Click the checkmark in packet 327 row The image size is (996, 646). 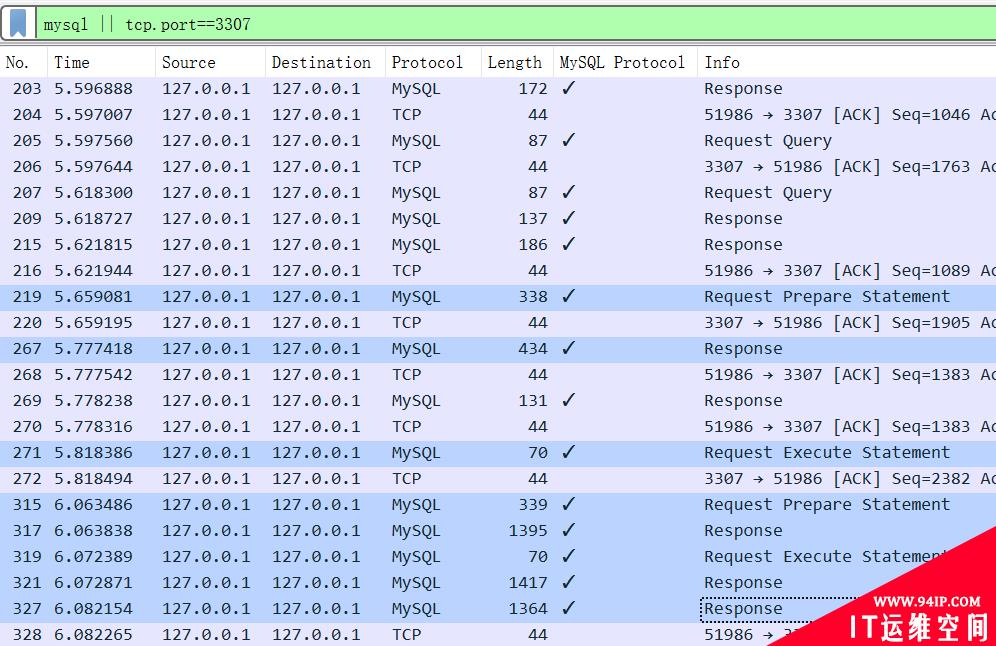[x=569, y=609]
